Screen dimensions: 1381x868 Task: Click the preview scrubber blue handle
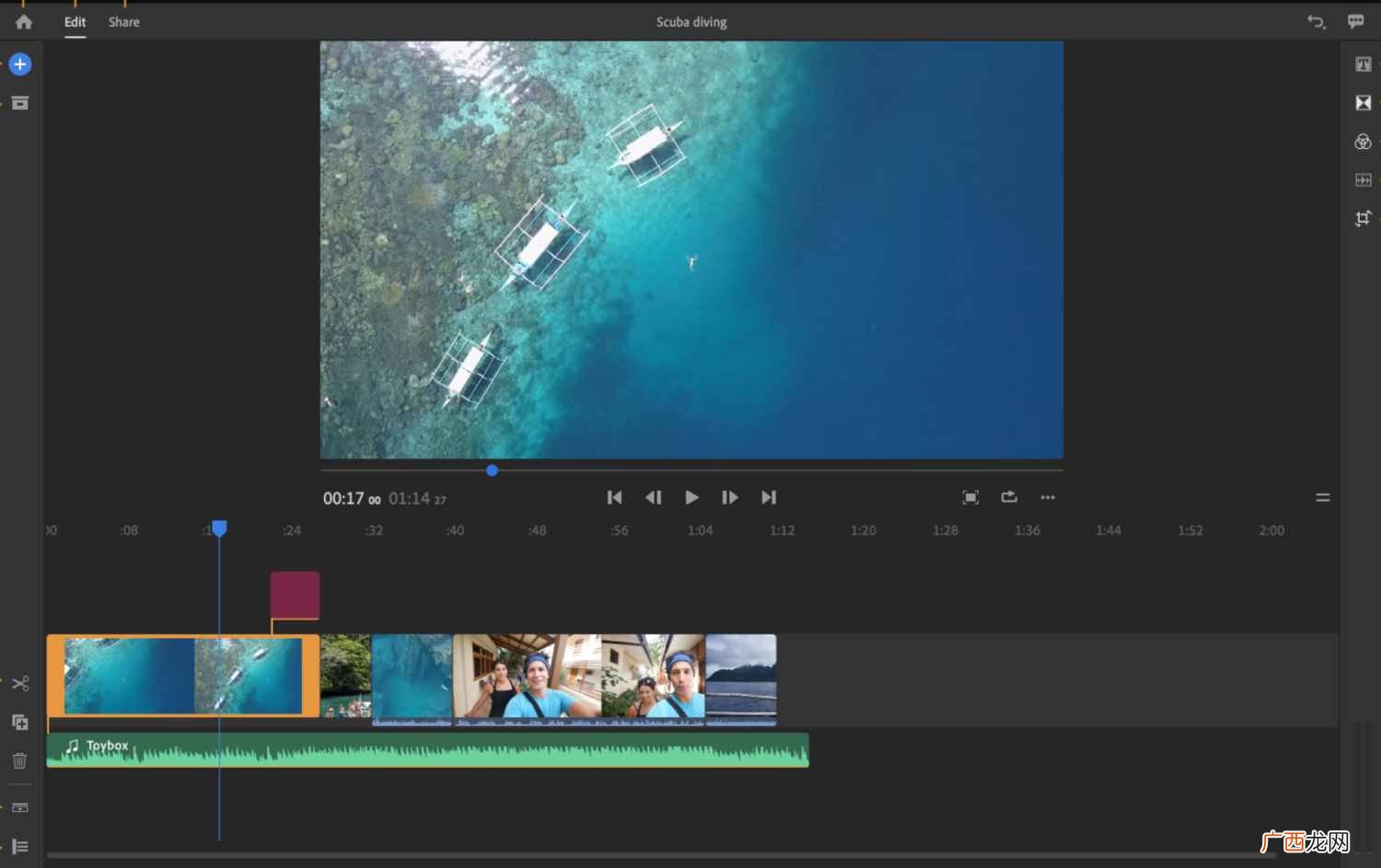(493, 470)
